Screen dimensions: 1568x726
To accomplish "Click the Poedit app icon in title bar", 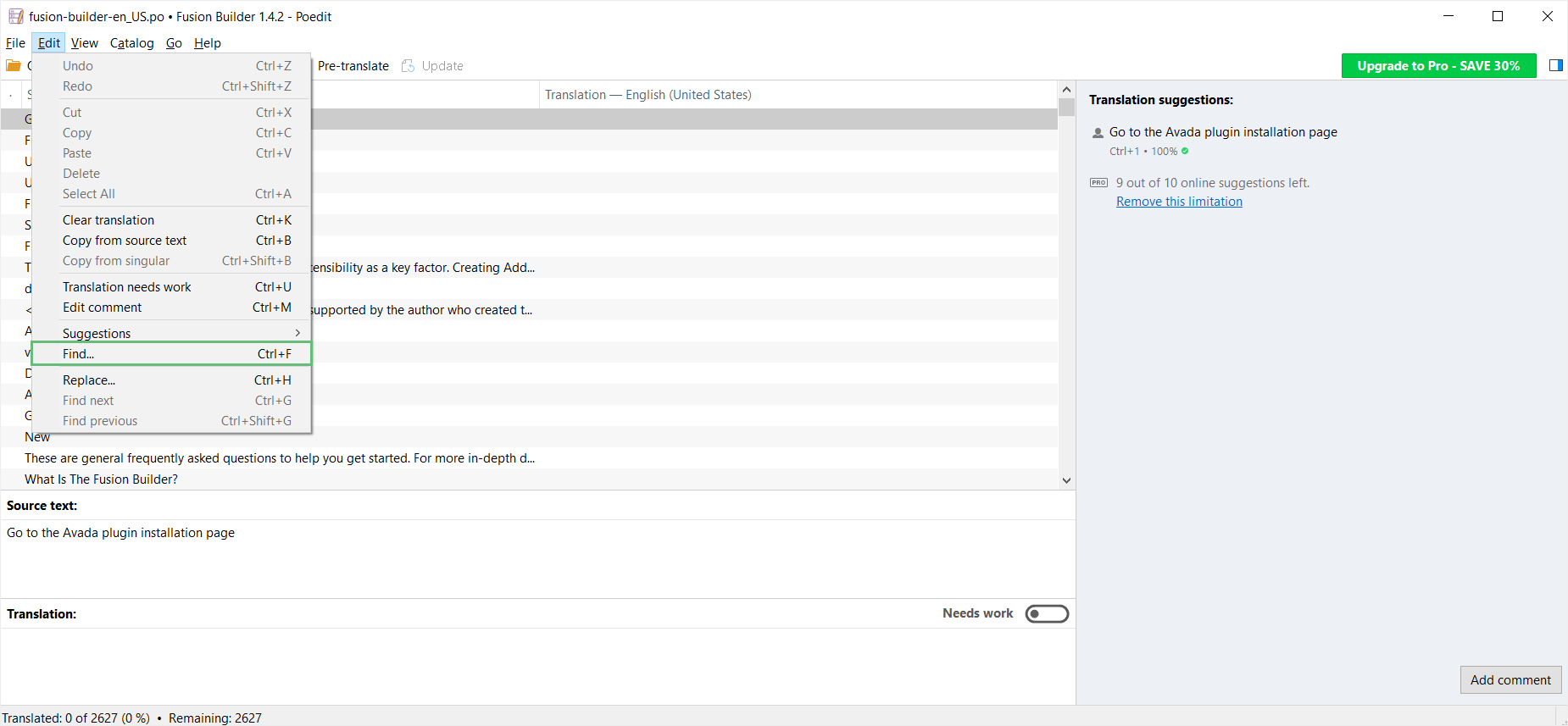I will click(x=15, y=16).
